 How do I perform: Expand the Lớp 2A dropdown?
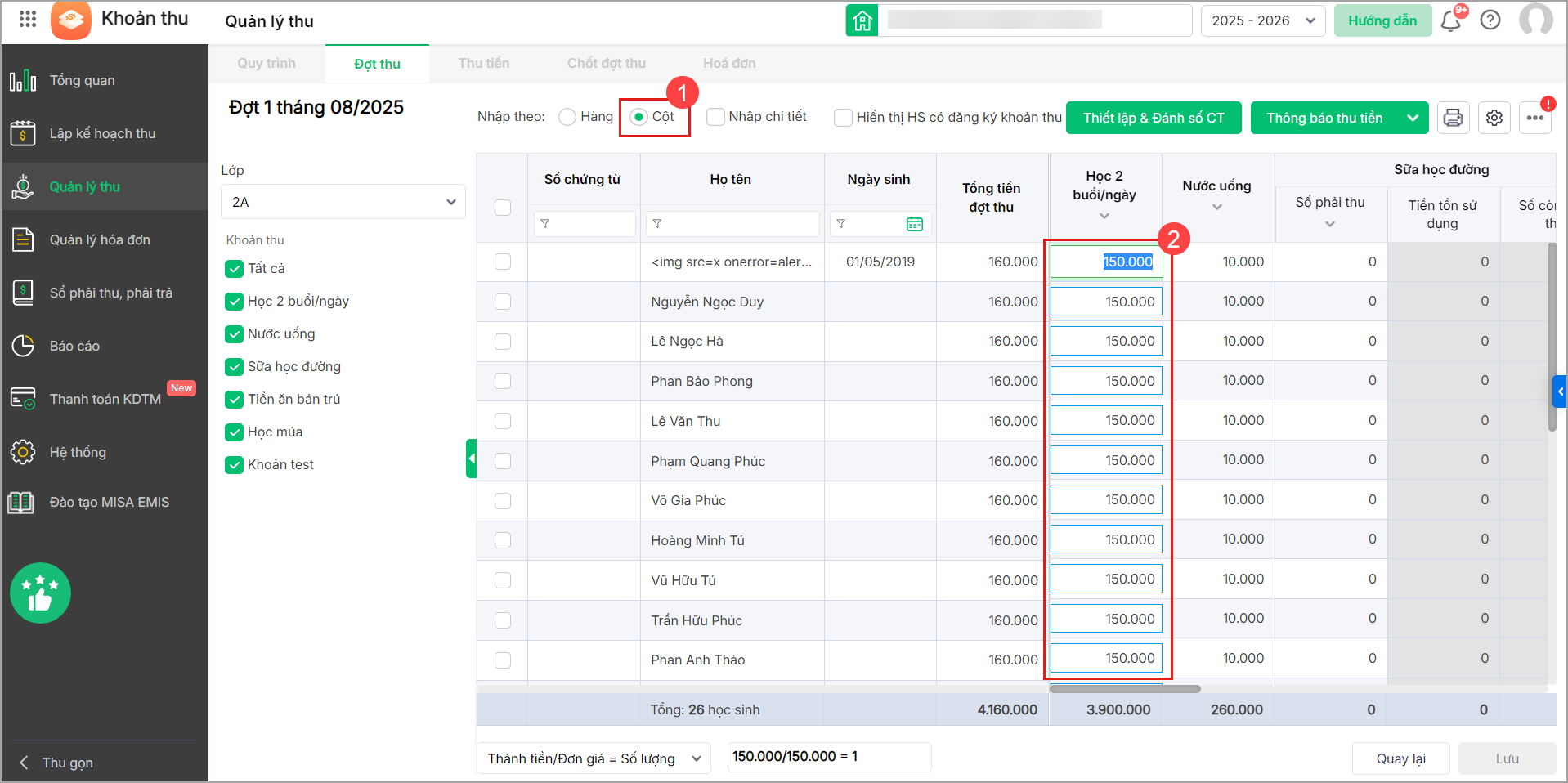coord(343,202)
